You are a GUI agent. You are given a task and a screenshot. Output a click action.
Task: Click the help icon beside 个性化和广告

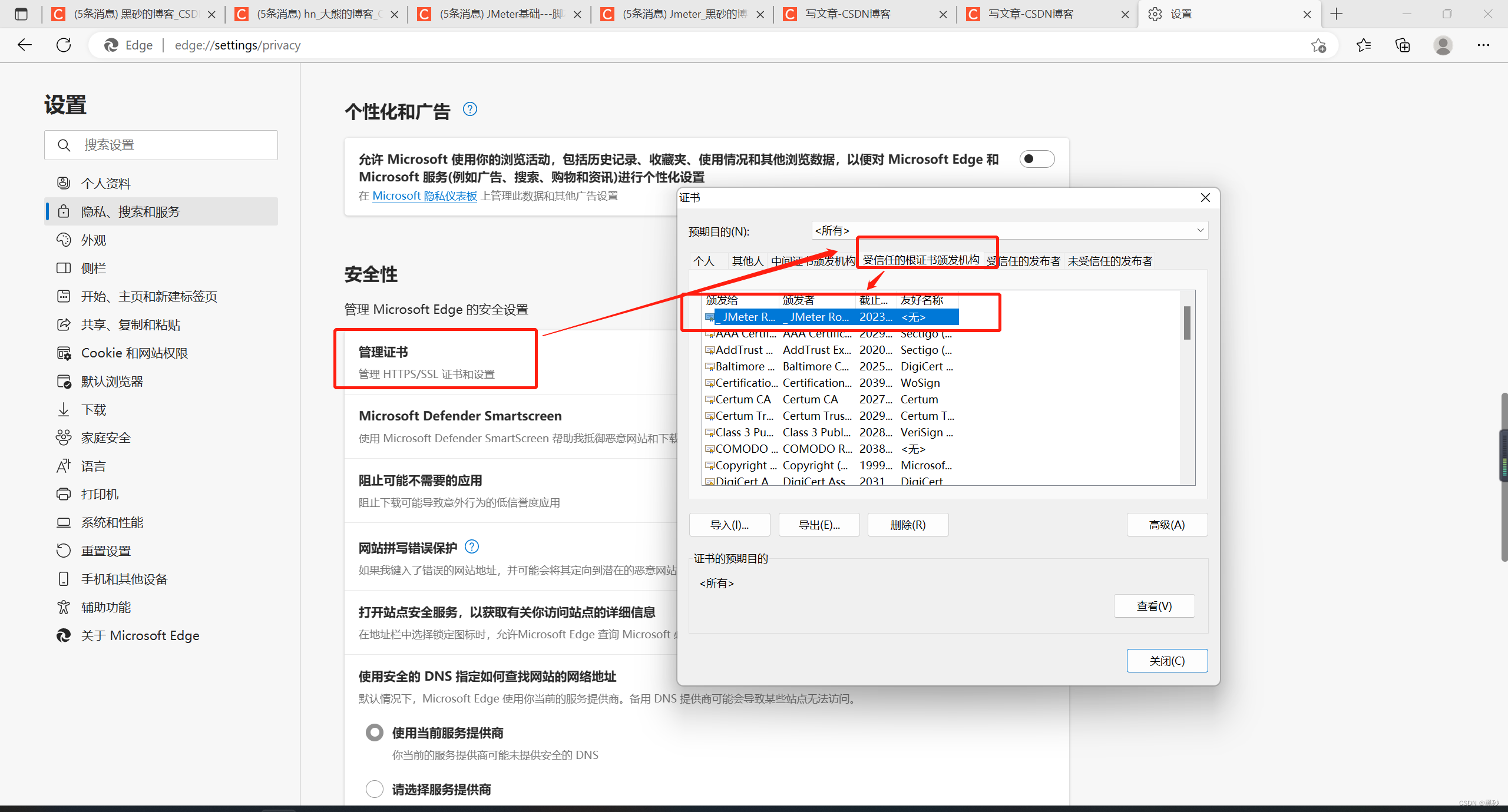[x=469, y=110]
